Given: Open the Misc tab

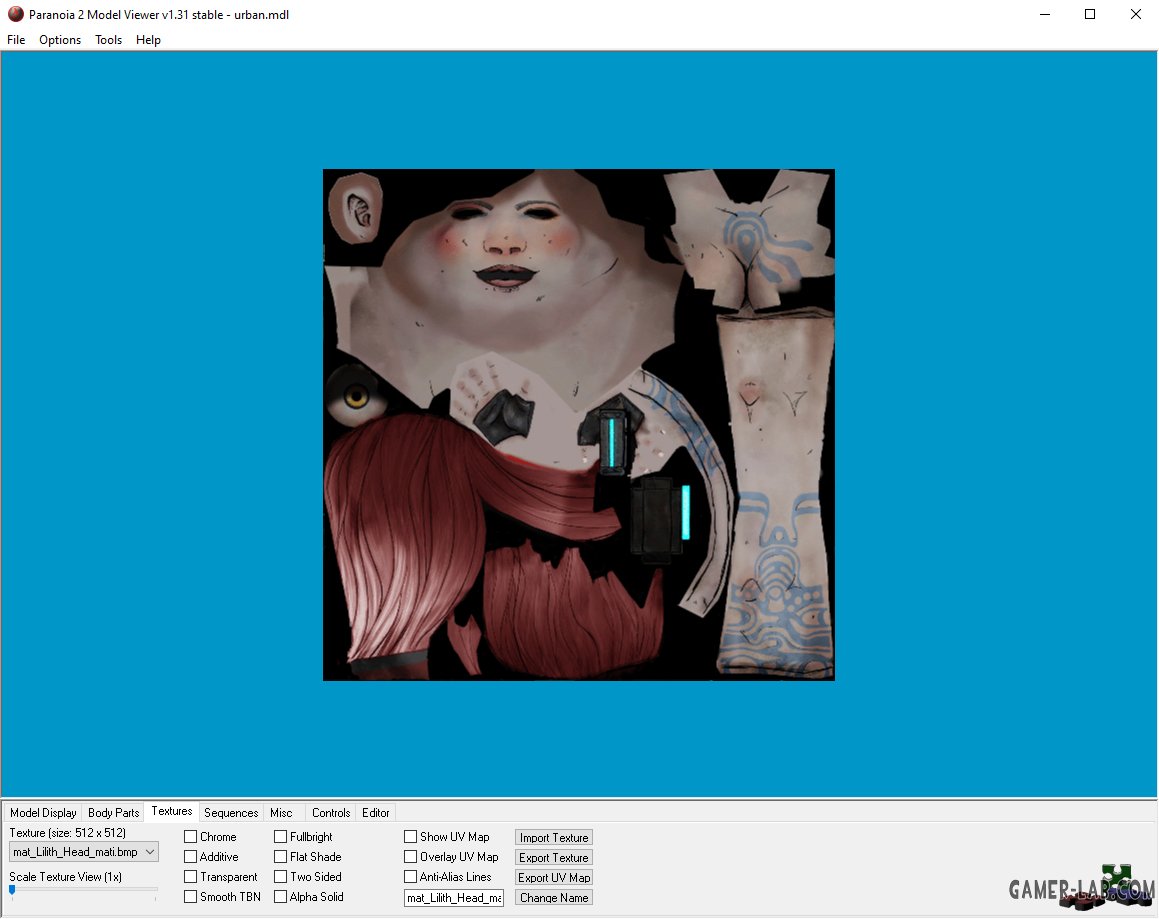Looking at the screenshot, I should click(281, 813).
